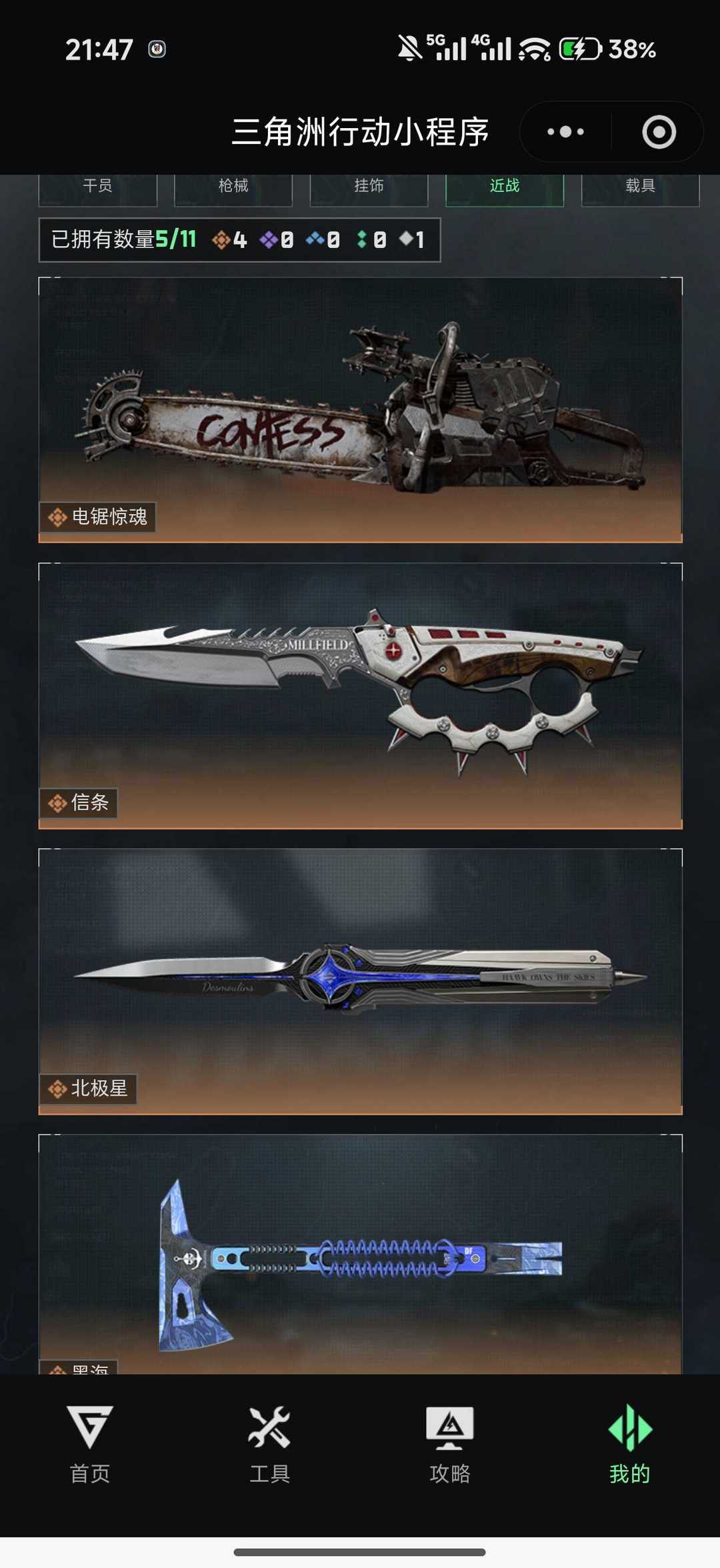The image size is (720, 1568).
Task: Open the mini program three-dot menu
Action: pos(565,131)
